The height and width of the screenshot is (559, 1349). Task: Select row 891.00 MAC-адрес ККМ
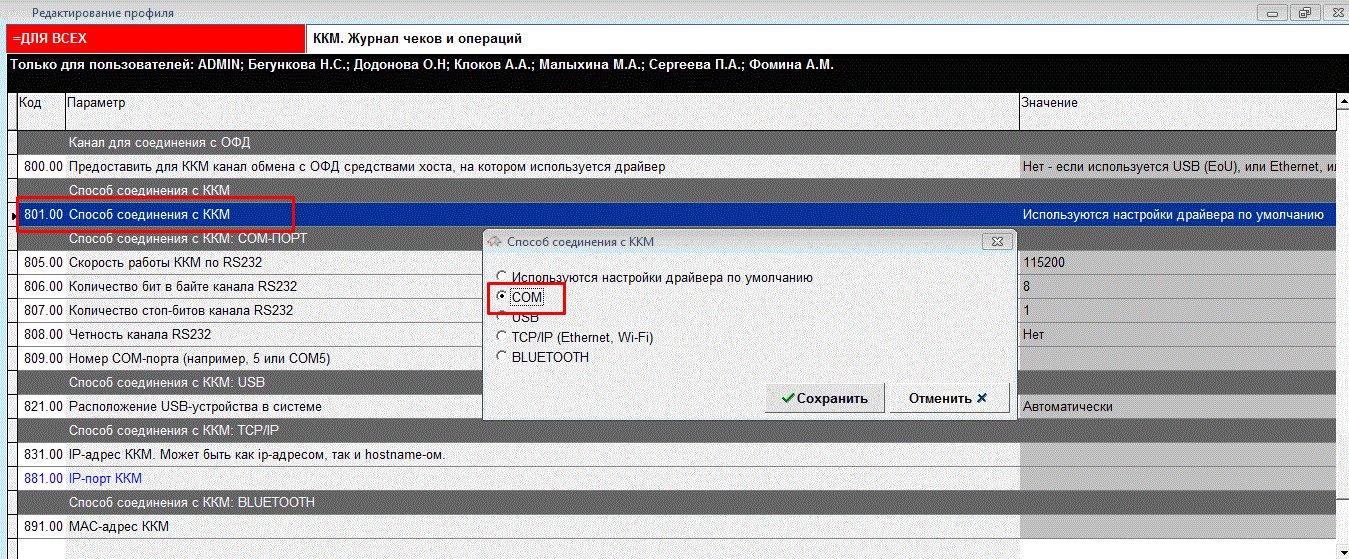tap(676, 527)
